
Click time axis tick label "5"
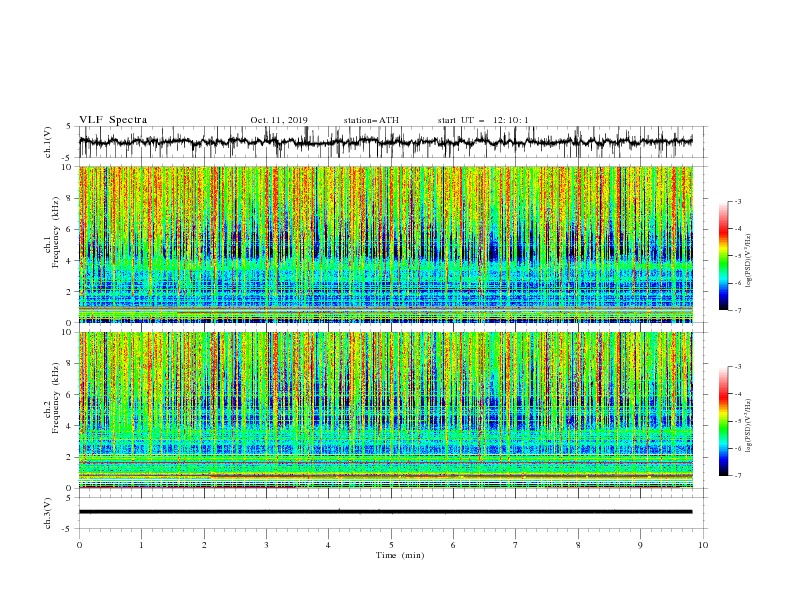(391, 545)
